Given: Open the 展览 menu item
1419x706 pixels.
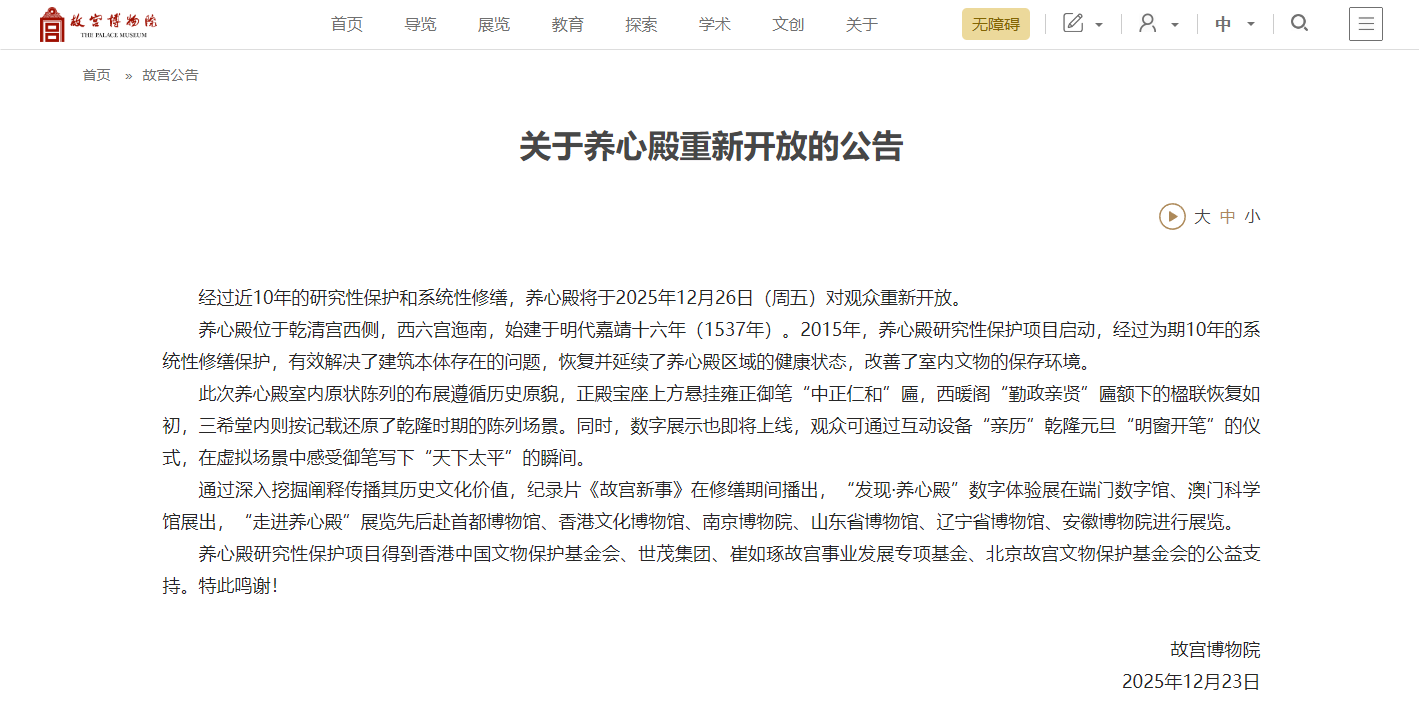Looking at the screenshot, I should tap(494, 24).
